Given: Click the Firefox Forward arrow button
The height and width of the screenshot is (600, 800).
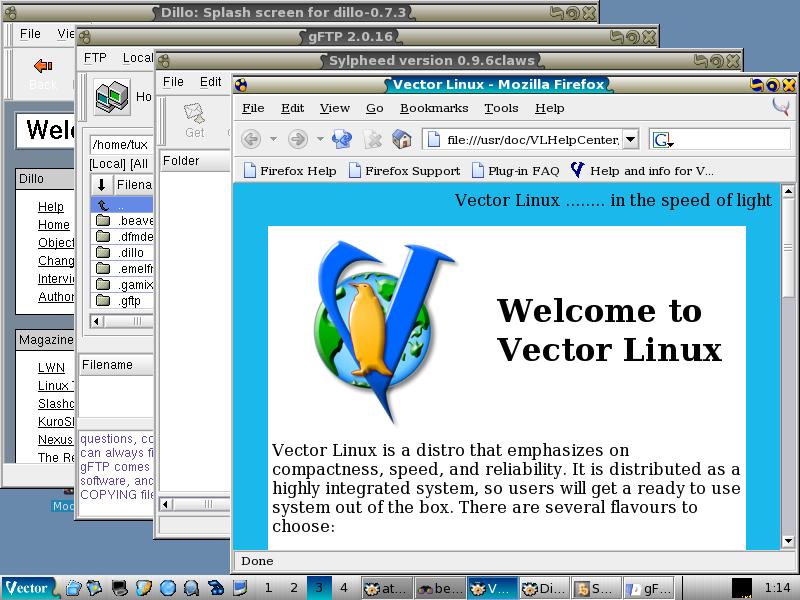Looking at the screenshot, I should click(297, 139).
